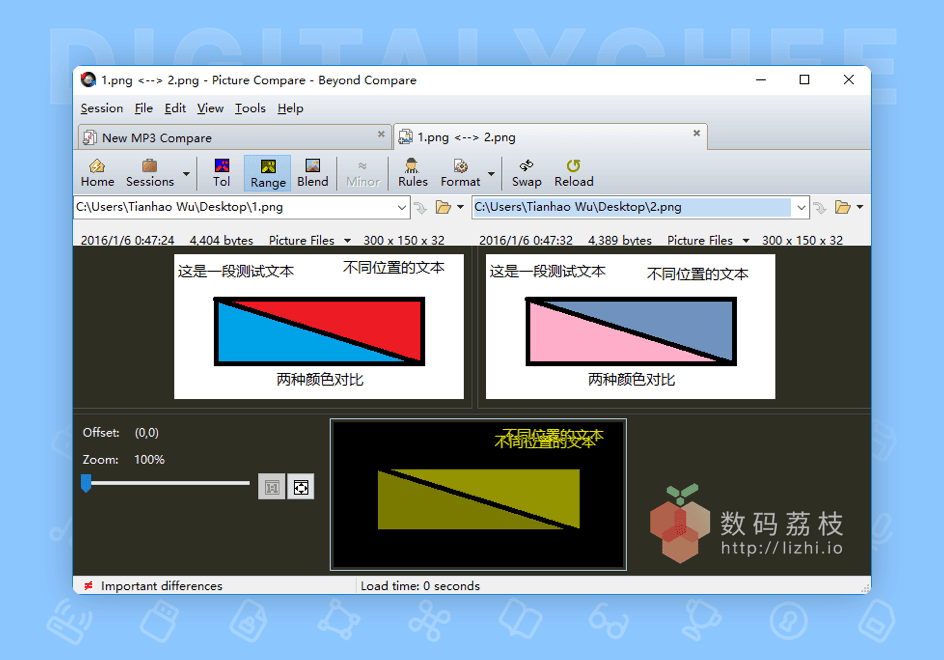Click the picture compare tab icon
Screen dimensions: 944x660
click(406, 137)
